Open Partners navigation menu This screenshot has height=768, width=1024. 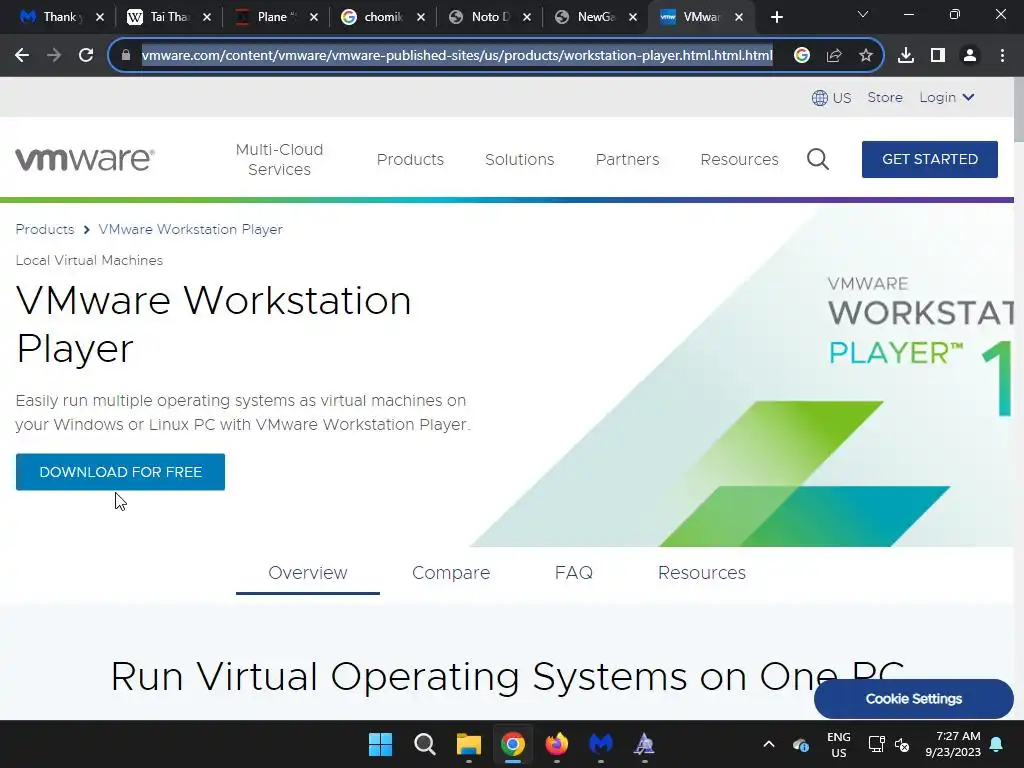[x=628, y=159]
